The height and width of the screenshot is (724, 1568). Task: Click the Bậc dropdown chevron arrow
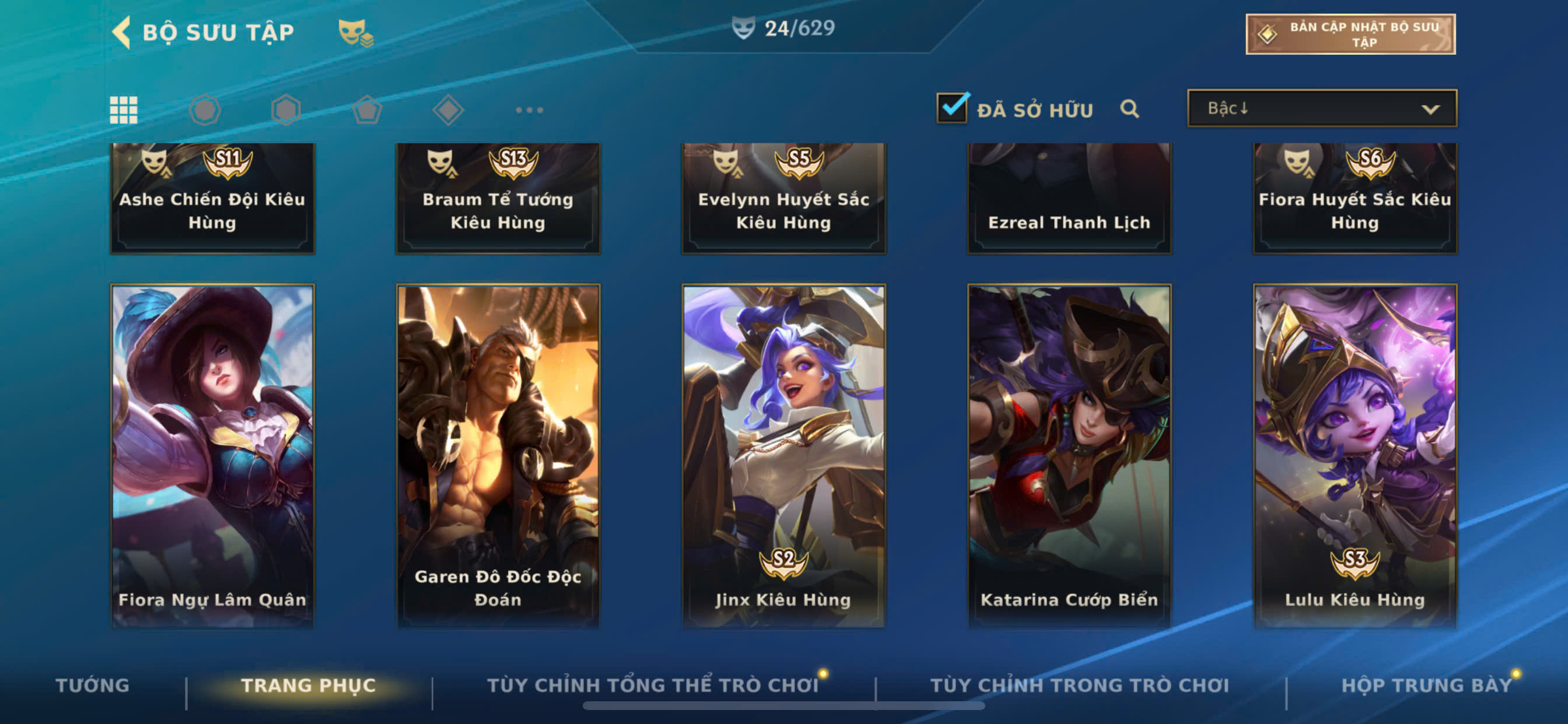click(1430, 110)
